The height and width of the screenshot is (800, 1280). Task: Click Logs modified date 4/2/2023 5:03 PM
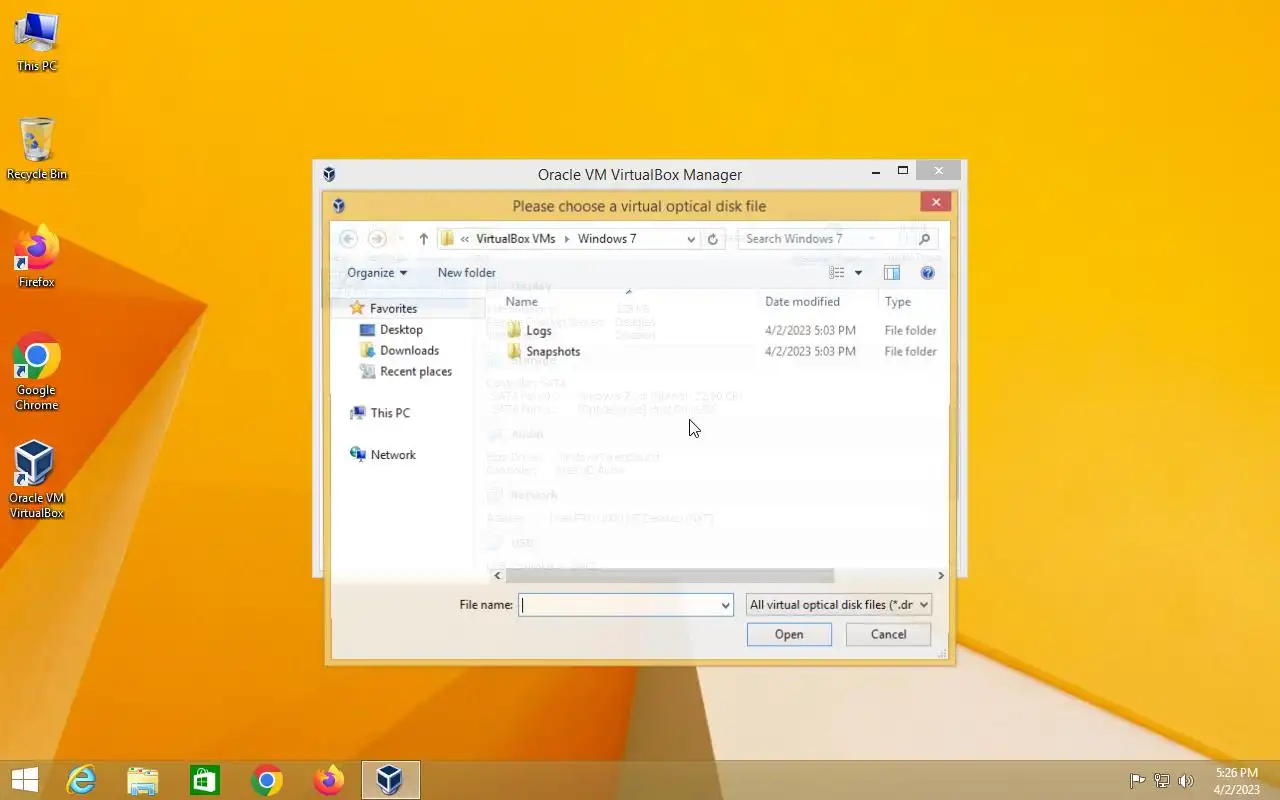810,331
